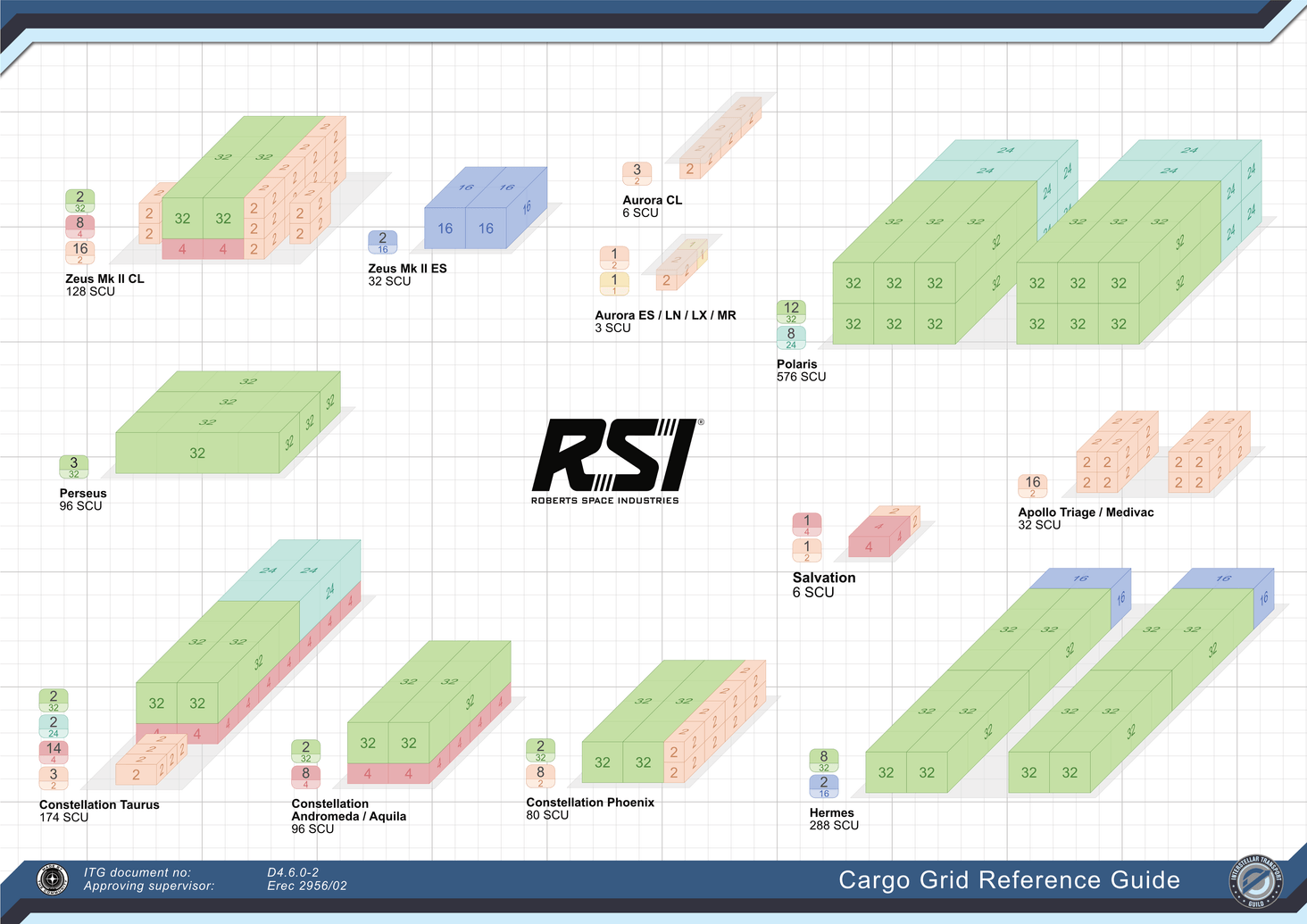Click Apollo Triage orange 16 badge
The image size is (1307, 924).
1032,486
